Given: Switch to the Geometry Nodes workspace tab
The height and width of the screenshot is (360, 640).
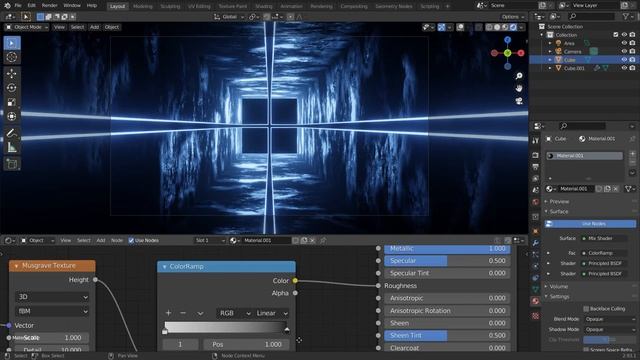Looking at the screenshot, I should 393,6.
